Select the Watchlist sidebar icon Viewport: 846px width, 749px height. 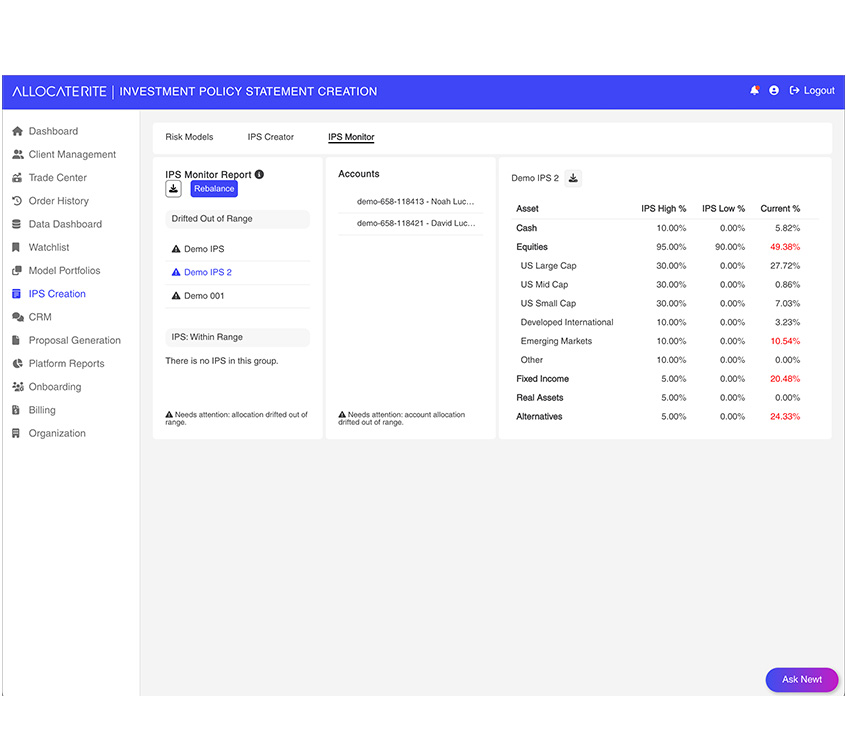coord(17,247)
